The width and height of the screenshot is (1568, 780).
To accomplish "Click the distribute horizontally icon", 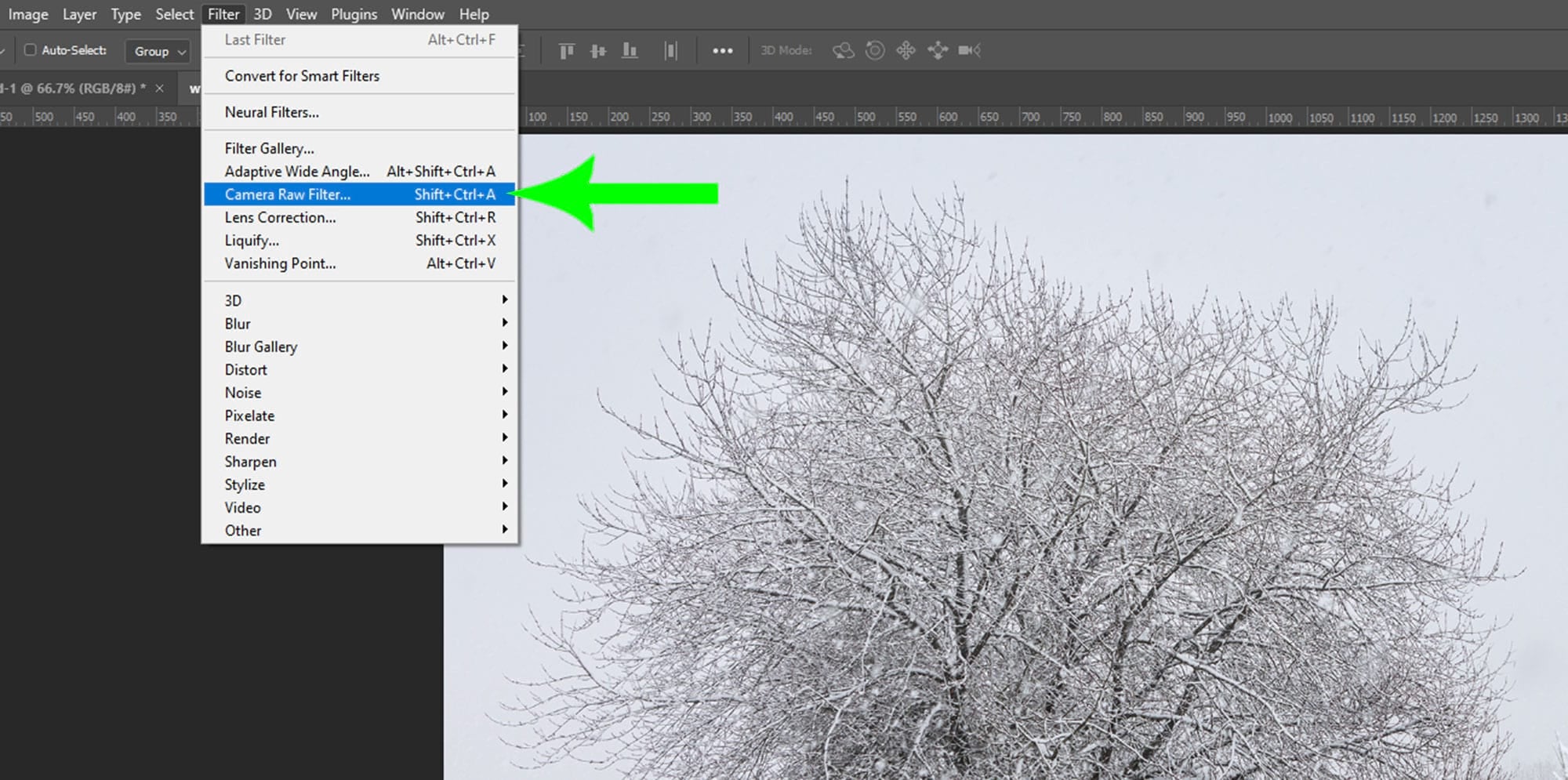I will pos(670,50).
